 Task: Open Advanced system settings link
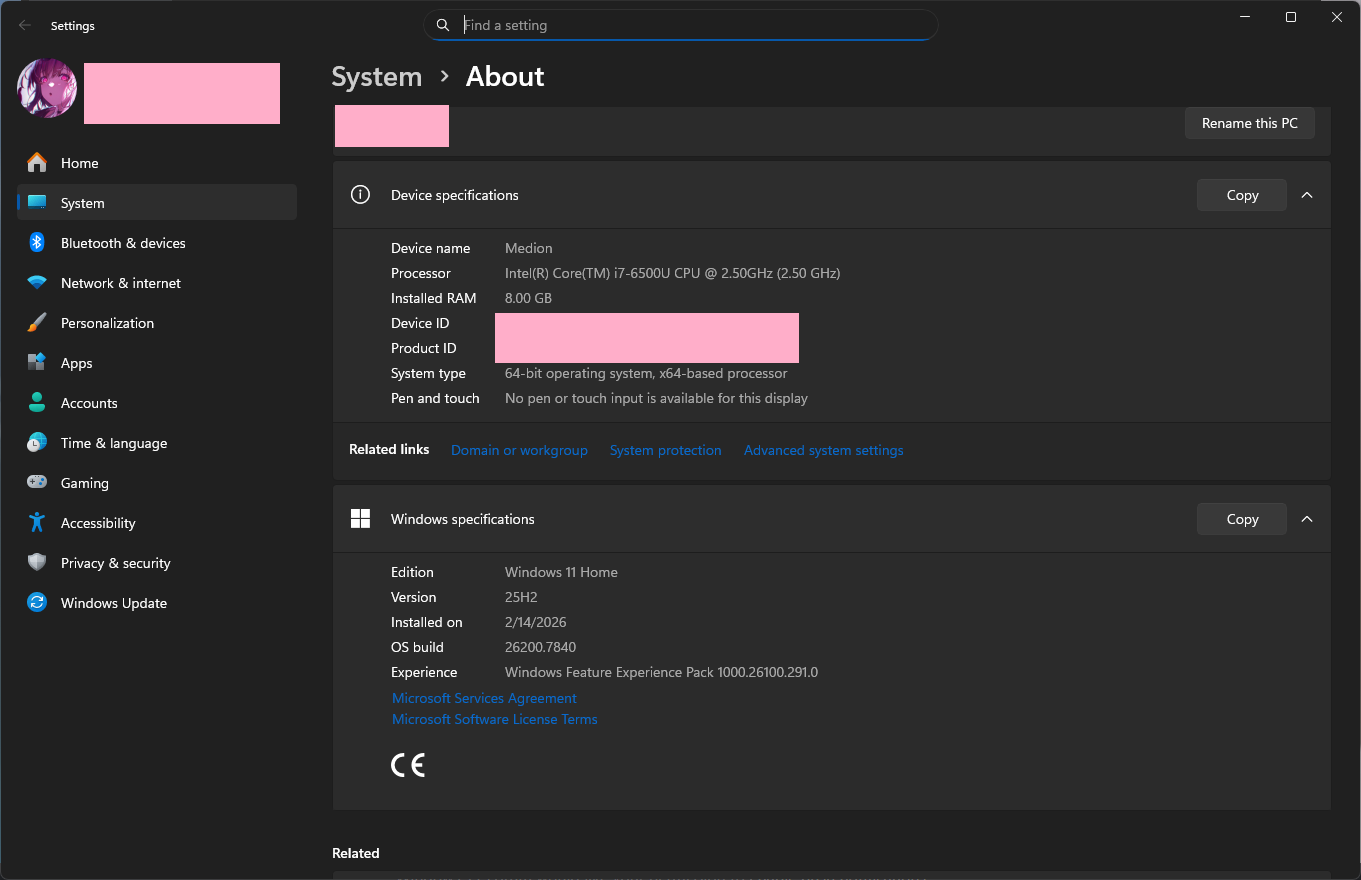[824, 450]
